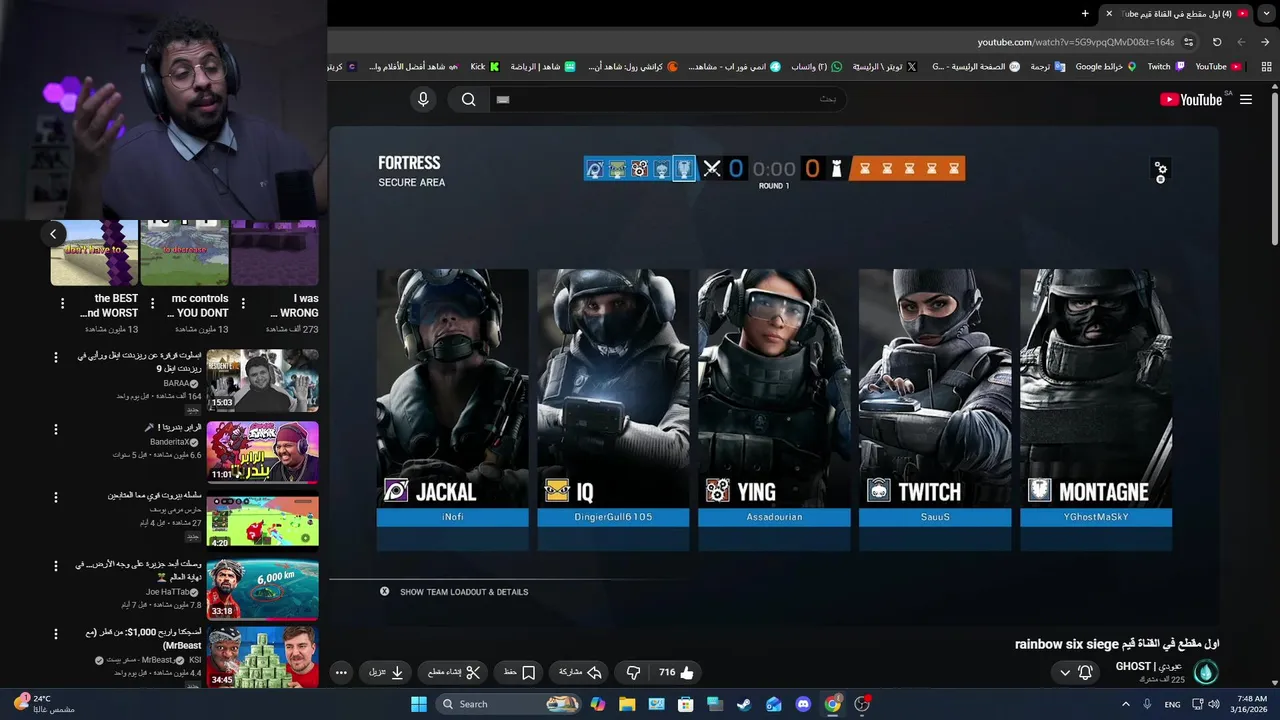Create a clip with scissors button
This screenshot has height=720, width=1280.
tap(452, 673)
